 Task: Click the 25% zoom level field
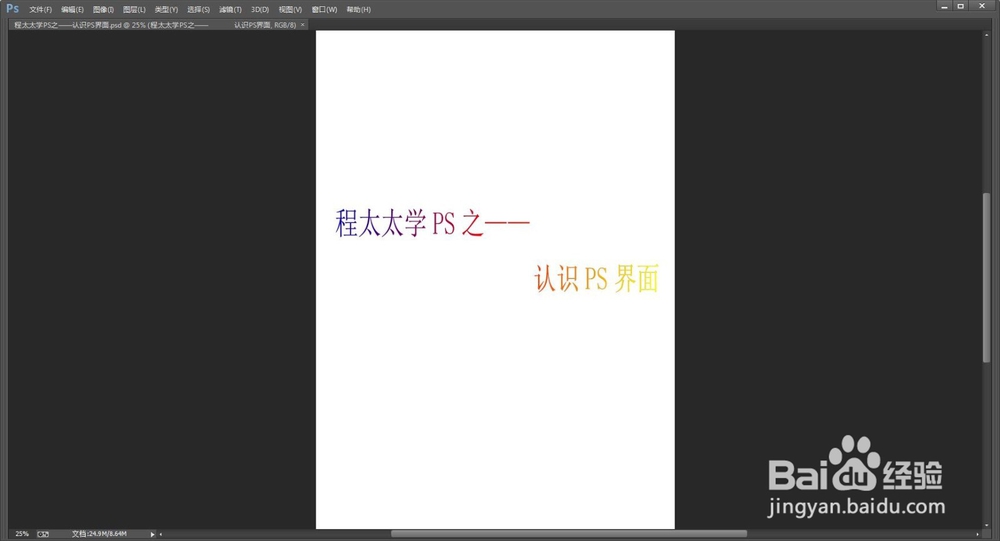pos(22,534)
